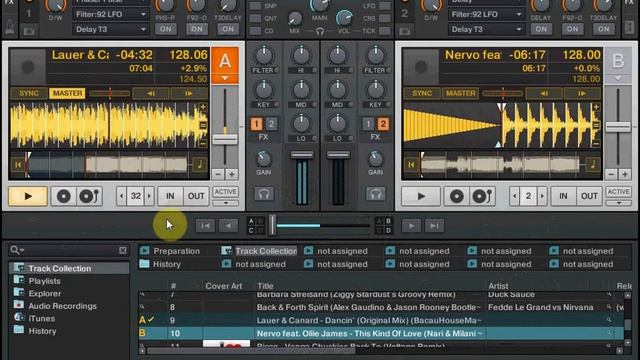Click the skip-to-next global transport button
This screenshot has height=360, width=640.
pos(434,226)
